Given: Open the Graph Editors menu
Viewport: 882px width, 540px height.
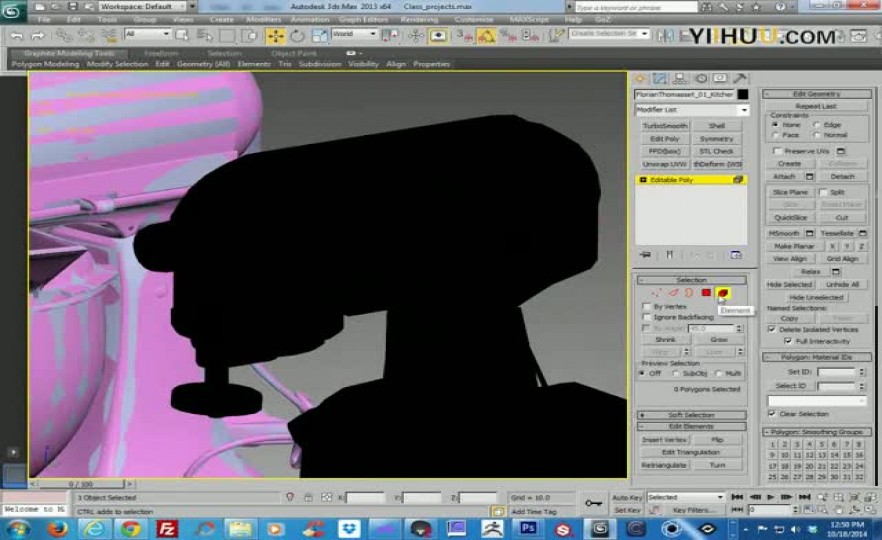Looking at the screenshot, I should 363,20.
